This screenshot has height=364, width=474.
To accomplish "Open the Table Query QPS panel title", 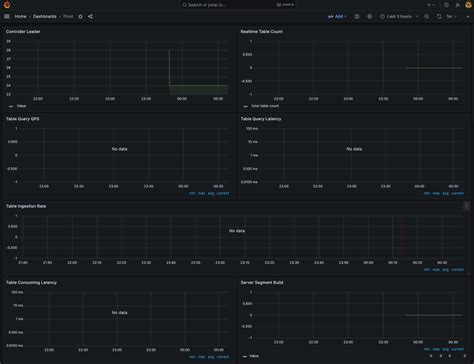I will [23, 119].
